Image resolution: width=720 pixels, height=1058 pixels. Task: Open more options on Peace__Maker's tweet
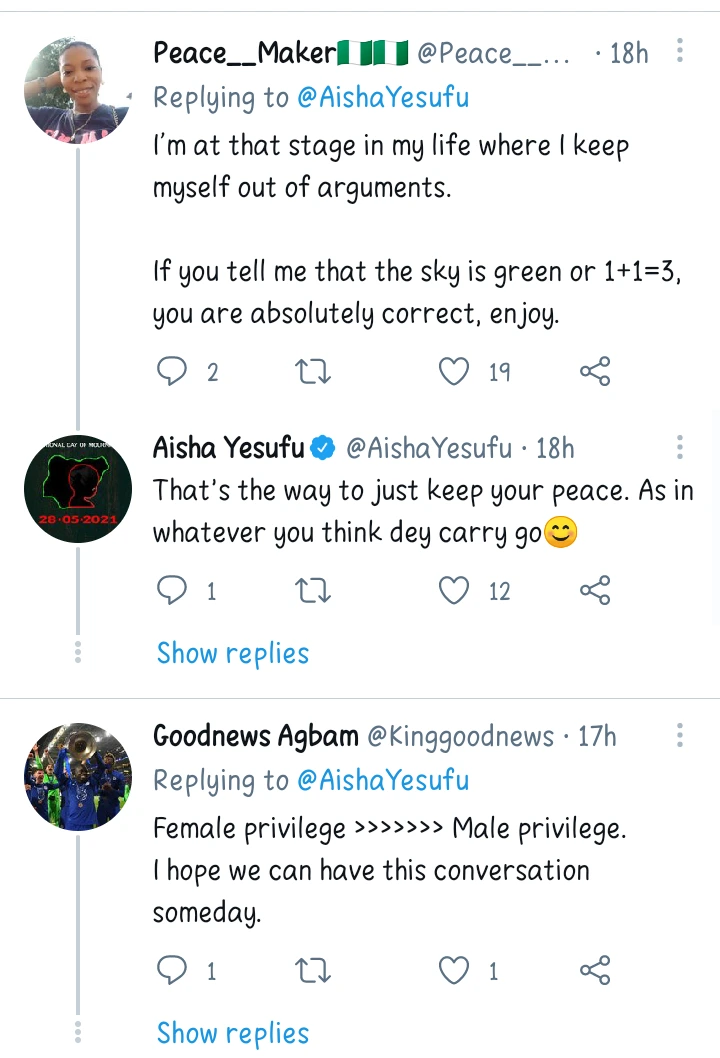coord(680,51)
